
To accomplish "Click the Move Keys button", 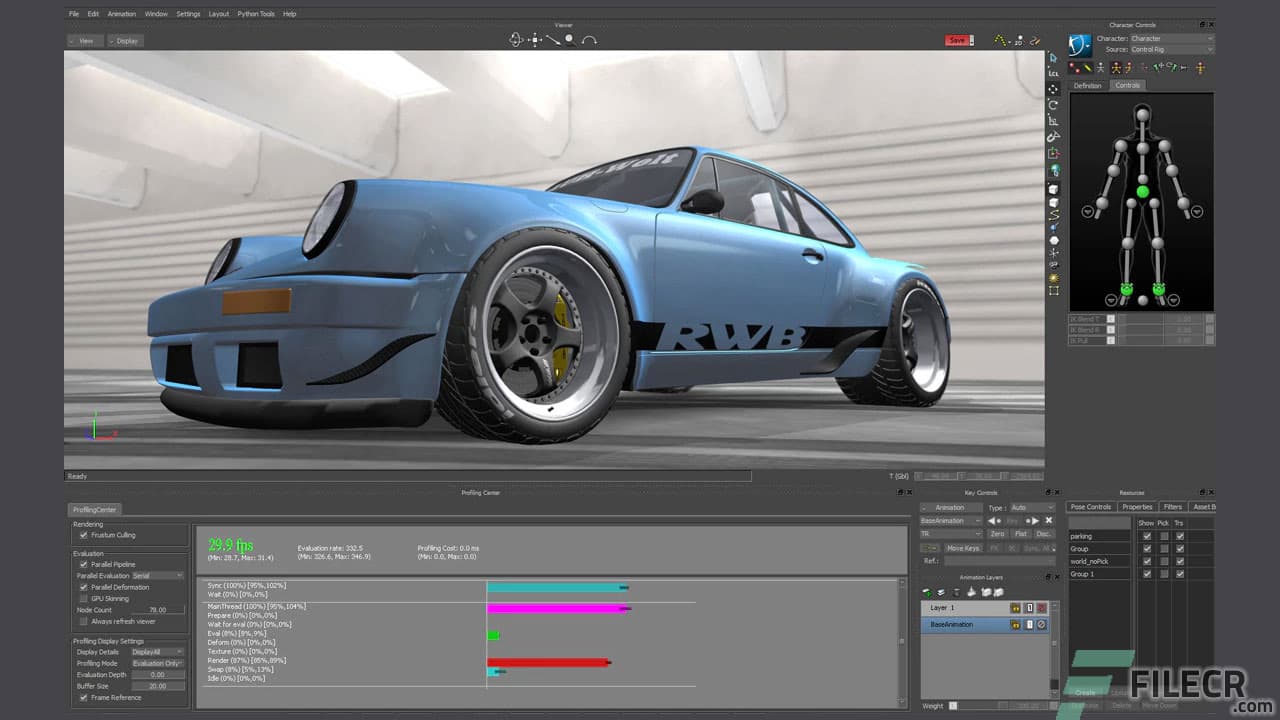I will click(x=963, y=547).
